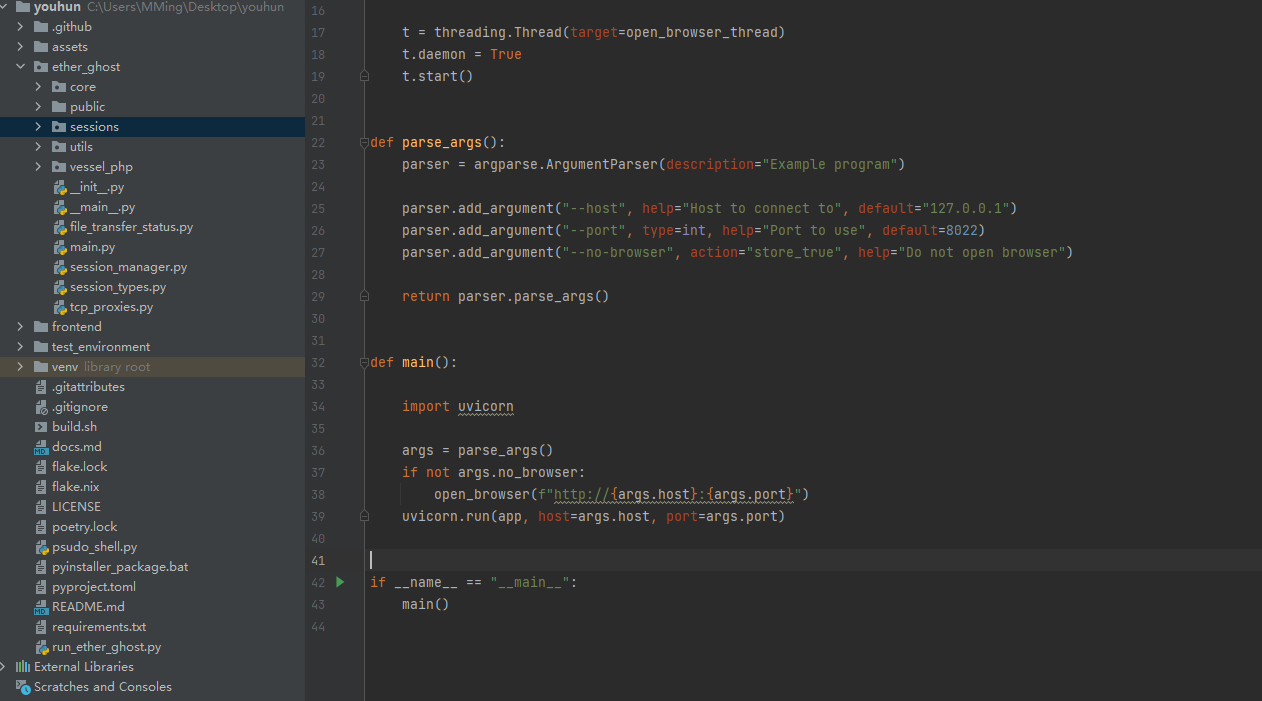Click the folder icon of the sessions package
Screen dimensions: 1262x701
coord(59,127)
